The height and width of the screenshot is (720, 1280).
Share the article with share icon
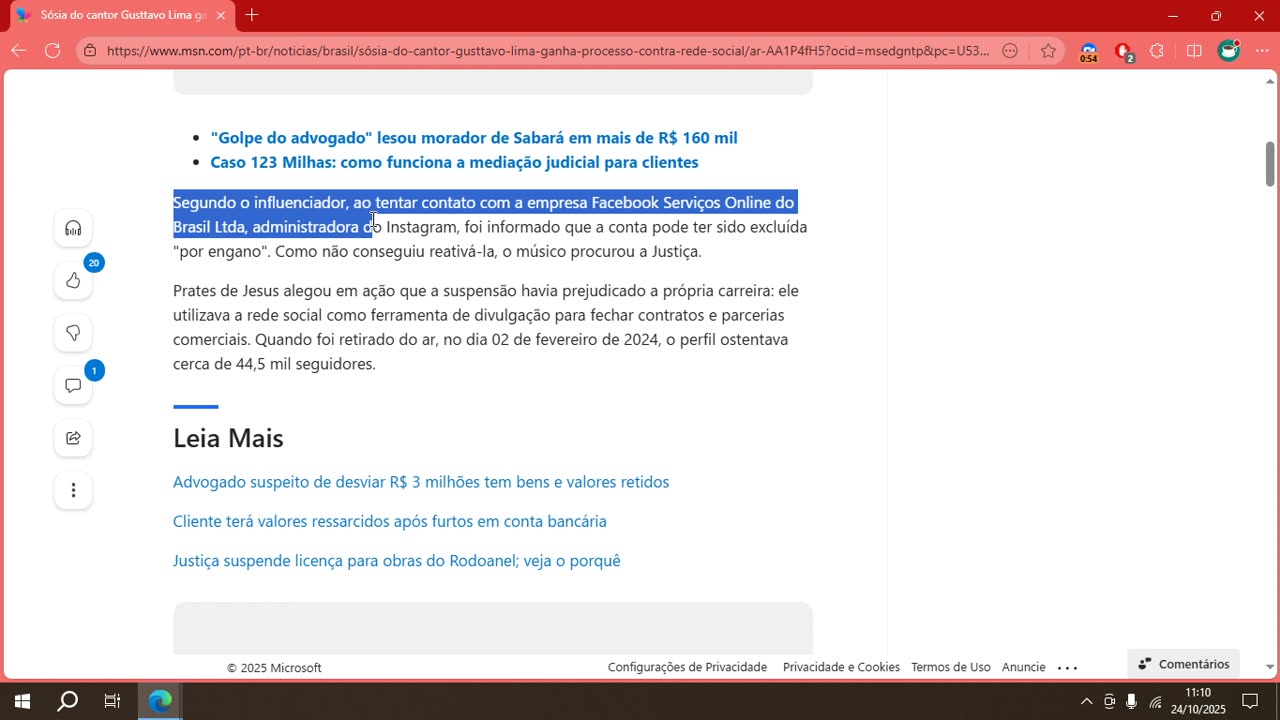point(73,438)
